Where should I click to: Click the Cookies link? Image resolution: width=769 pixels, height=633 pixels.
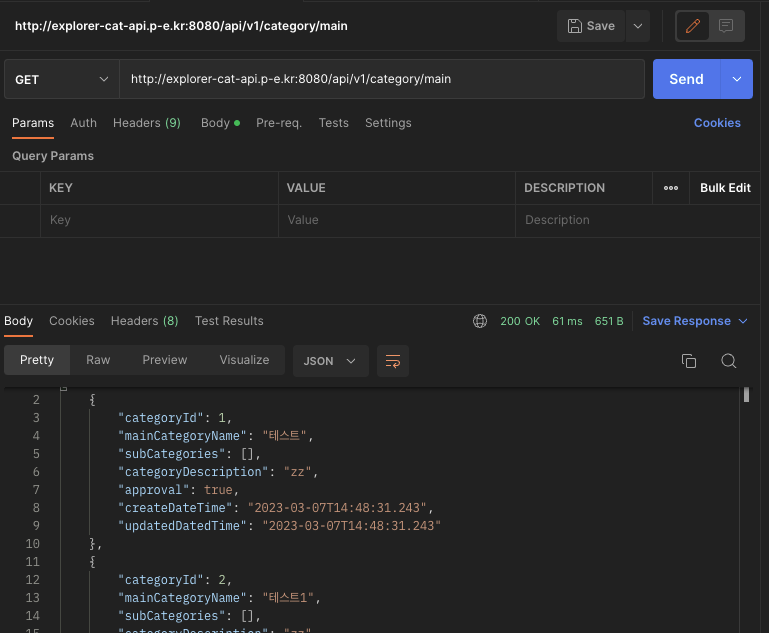pyautogui.click(x=717, y=123)
